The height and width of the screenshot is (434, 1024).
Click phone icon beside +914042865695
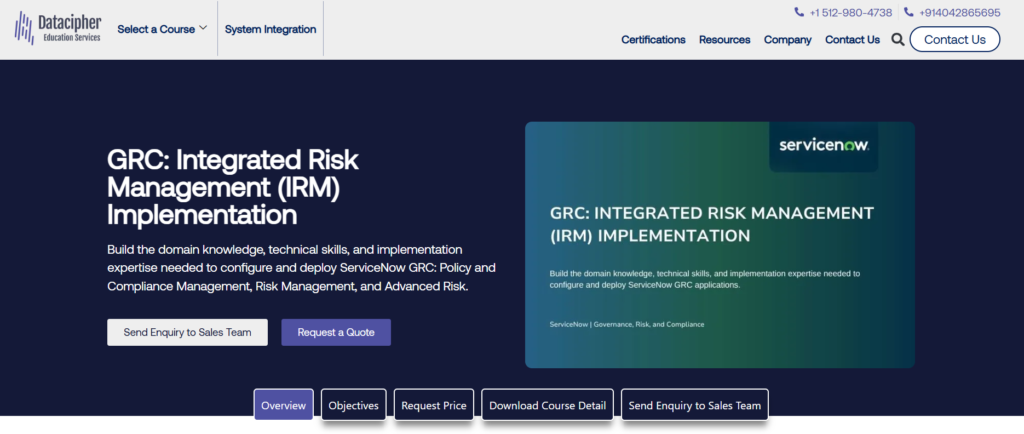pyautogui.click(x=908, y=12)
